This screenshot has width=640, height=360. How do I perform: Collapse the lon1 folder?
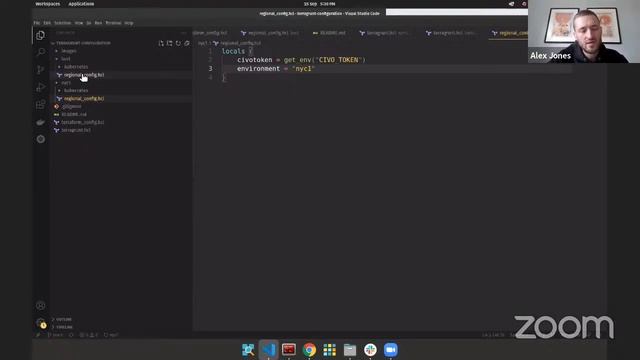[65, 59]
